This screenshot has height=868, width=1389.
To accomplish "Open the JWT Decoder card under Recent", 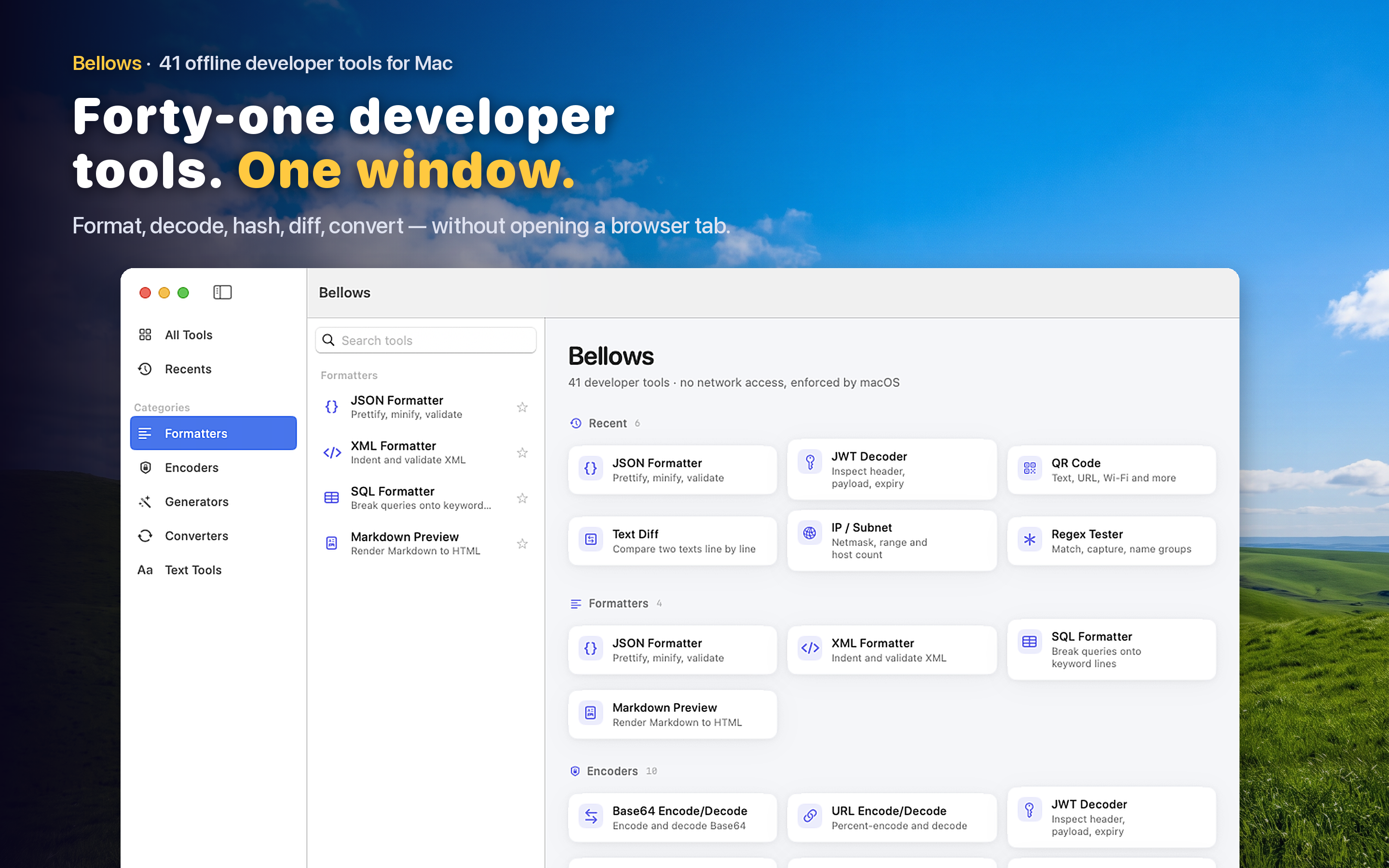I will pyautogui.click(x=892, y=470).
